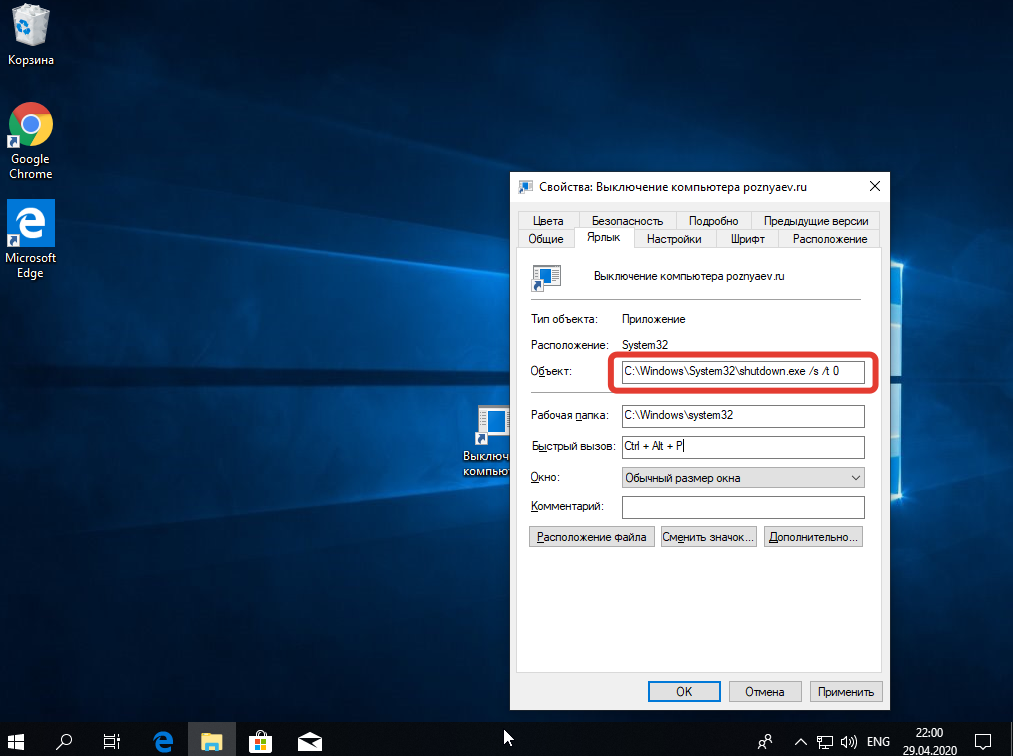1013x756 pixels.
Task: Click the Расположение файла button
Action: click(592, 537)
